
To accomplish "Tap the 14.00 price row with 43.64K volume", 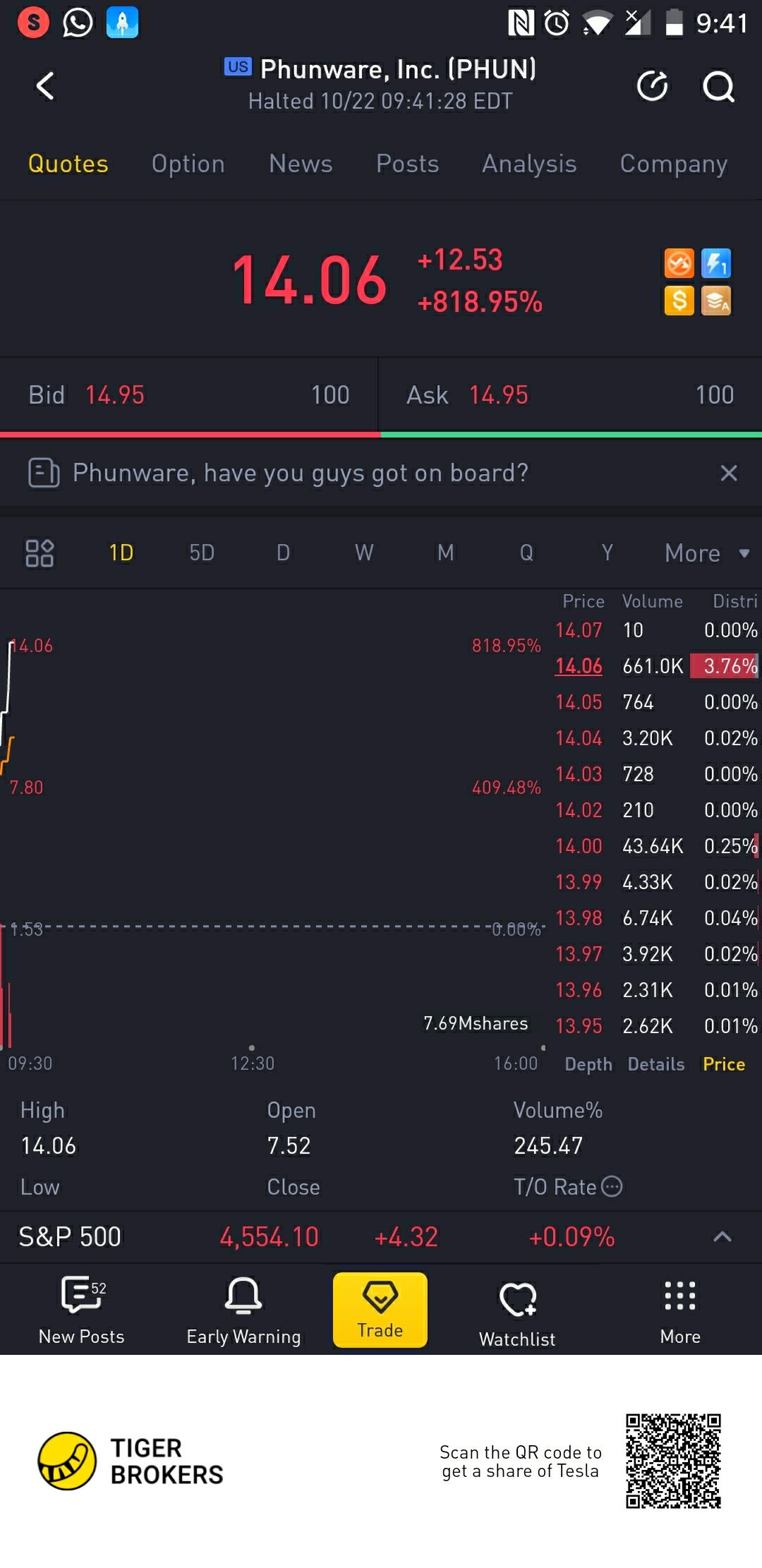I will (656, 846).
